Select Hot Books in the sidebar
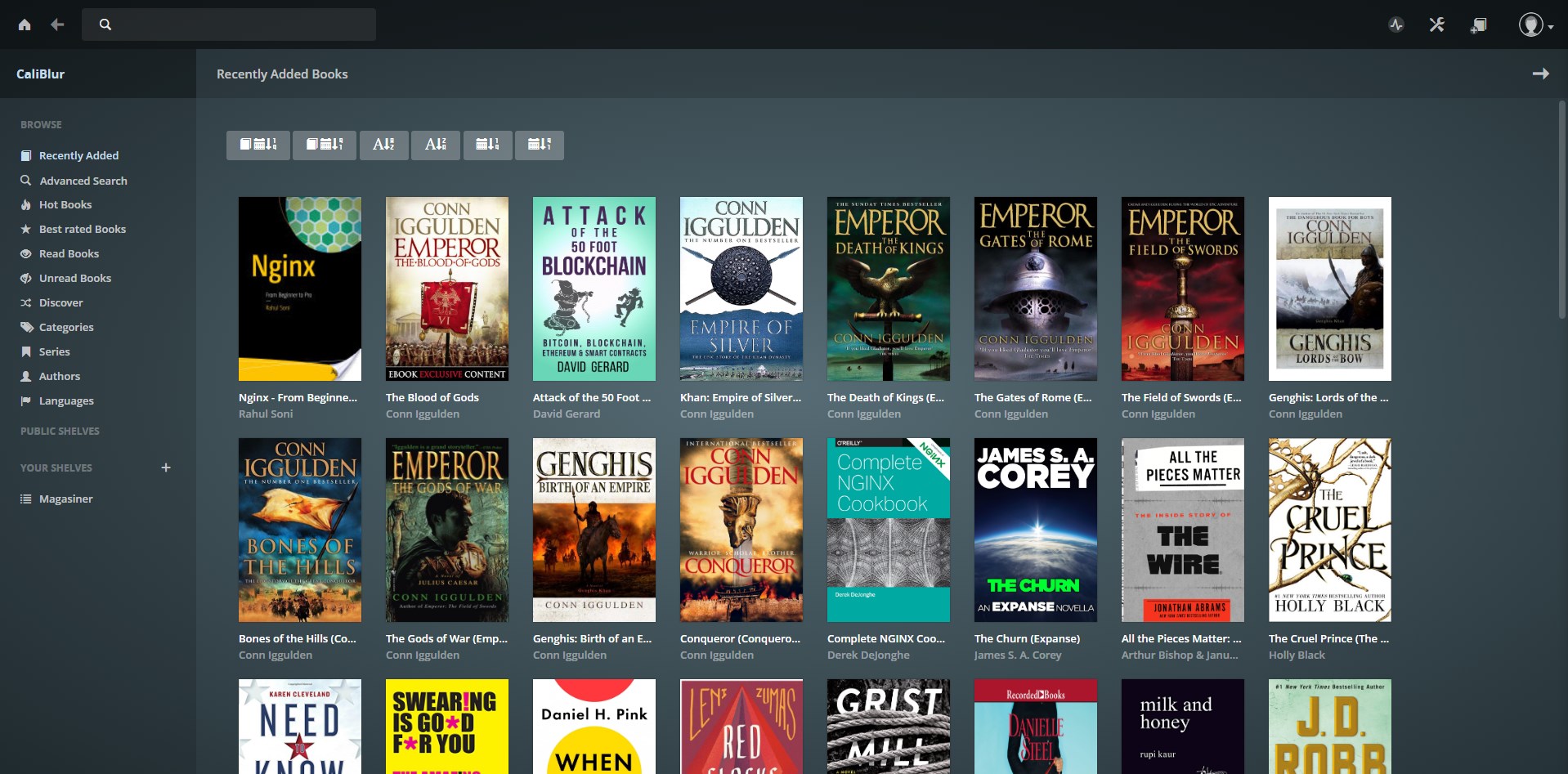This screenshot has height=774, width=1568. tap(65, 205)
